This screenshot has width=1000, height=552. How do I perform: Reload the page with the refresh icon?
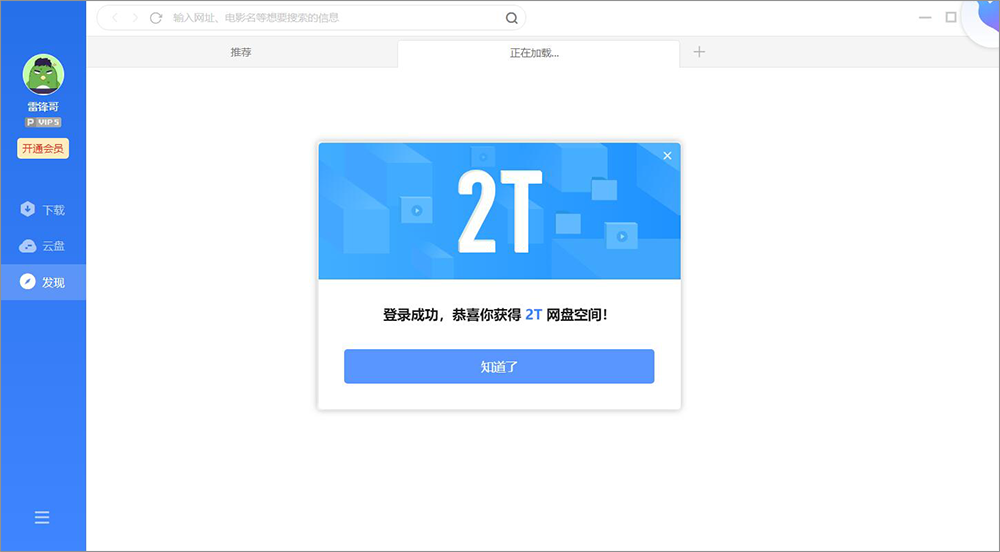pos(156,18)
